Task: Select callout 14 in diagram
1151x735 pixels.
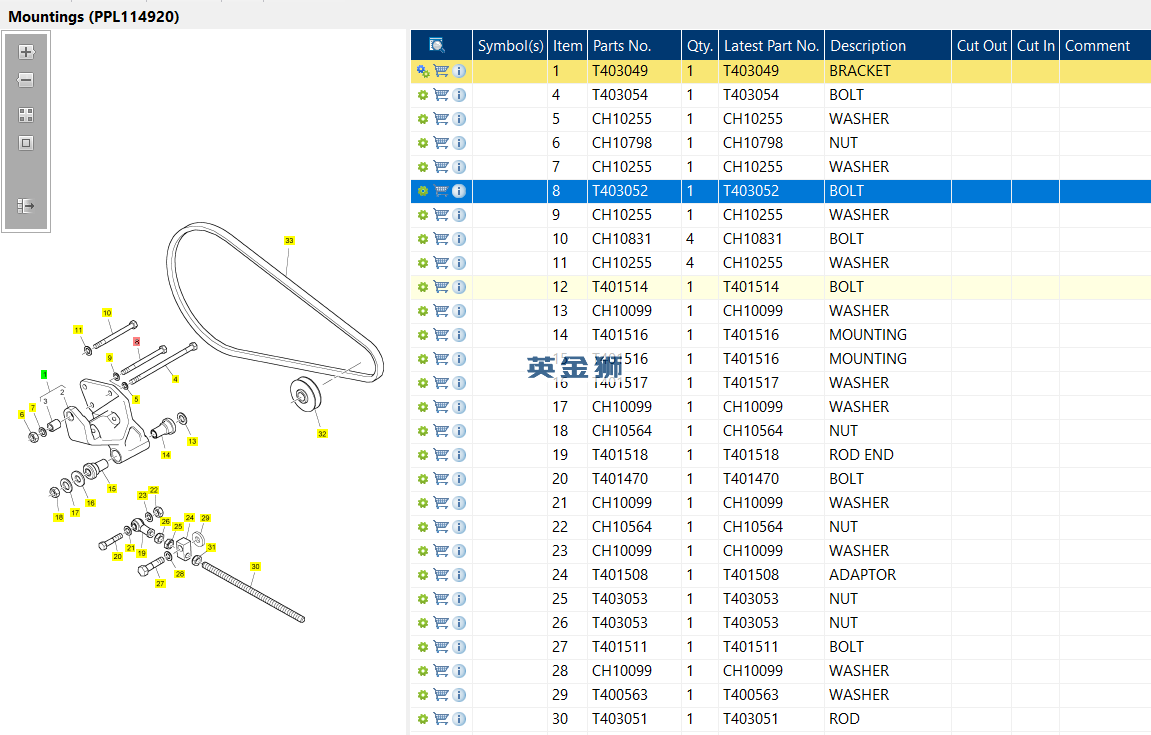Action: click(x=166, y=455)
